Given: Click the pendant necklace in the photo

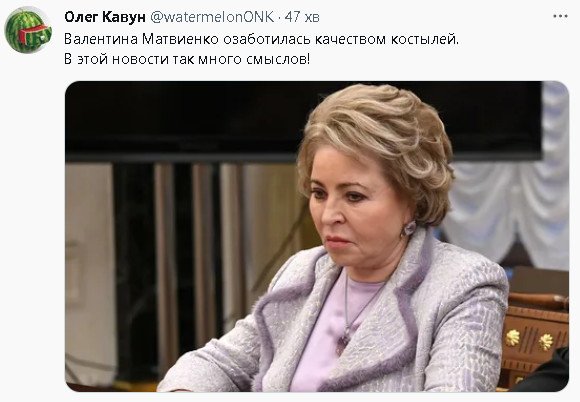Looking at the screenshot, I should coord(342,341).
